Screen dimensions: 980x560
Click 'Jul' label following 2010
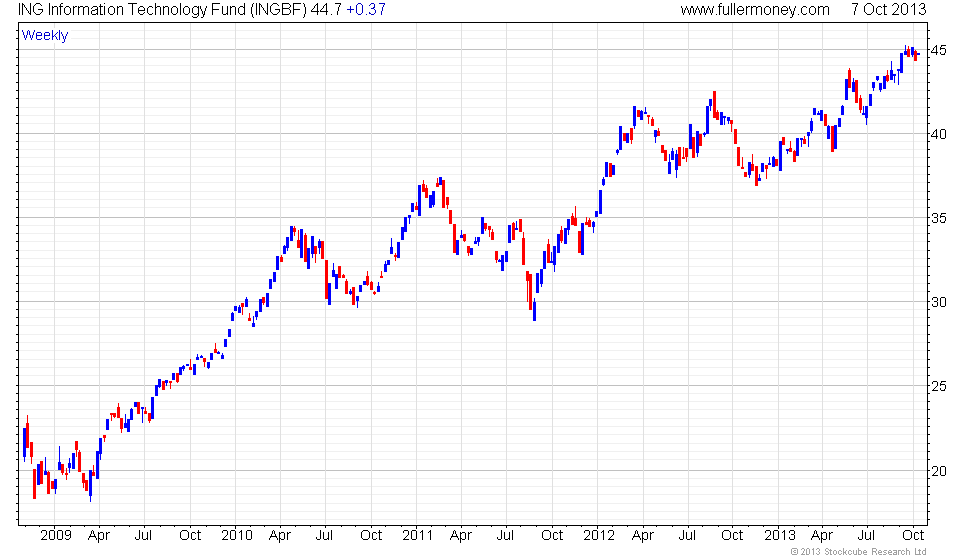(324, 536)
